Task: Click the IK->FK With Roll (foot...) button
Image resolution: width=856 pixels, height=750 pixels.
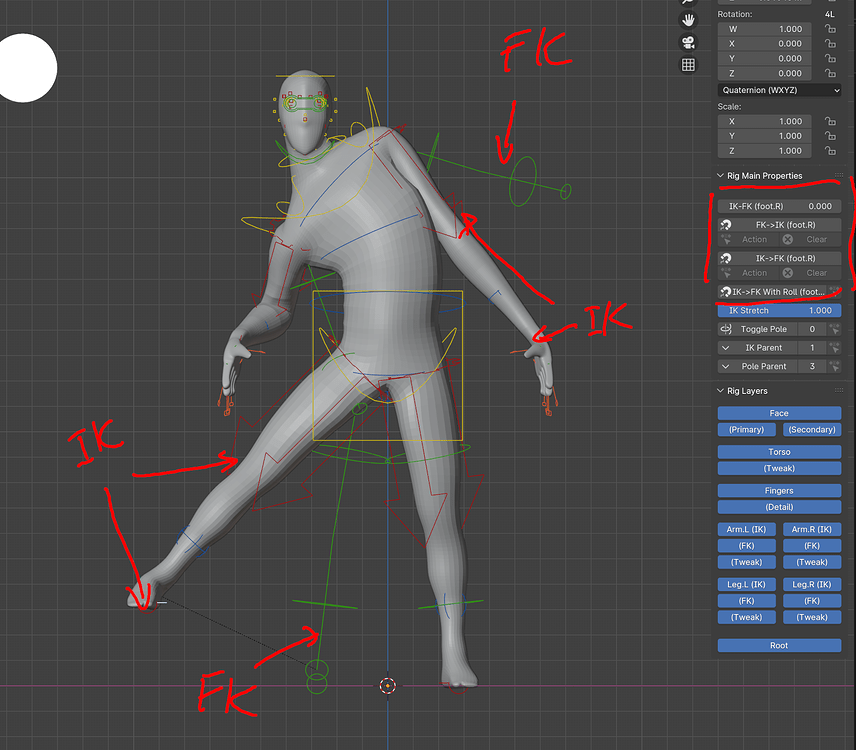Action: click(x=772, y=292)
